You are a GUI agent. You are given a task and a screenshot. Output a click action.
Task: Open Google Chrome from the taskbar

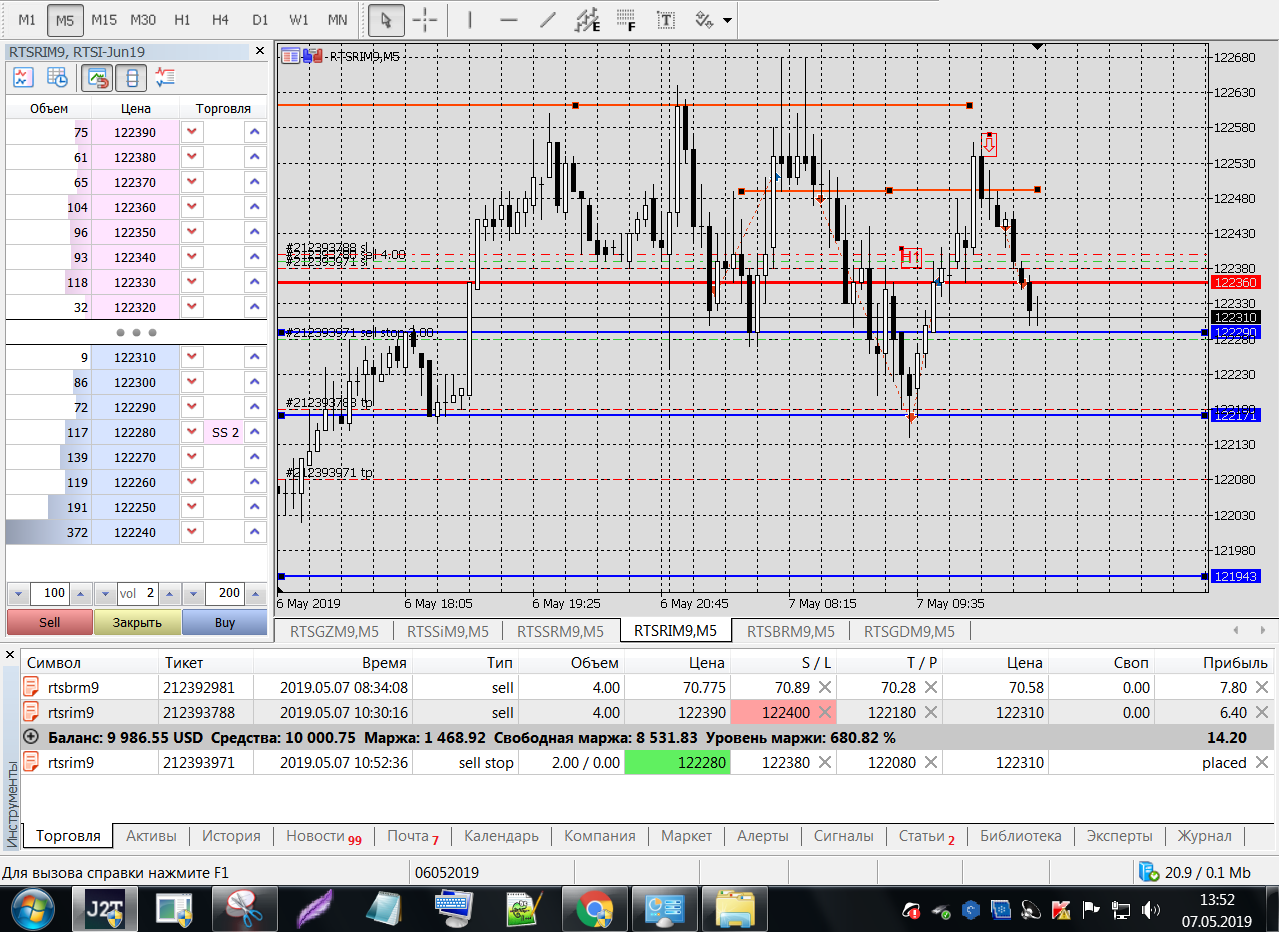pos(594,909)
